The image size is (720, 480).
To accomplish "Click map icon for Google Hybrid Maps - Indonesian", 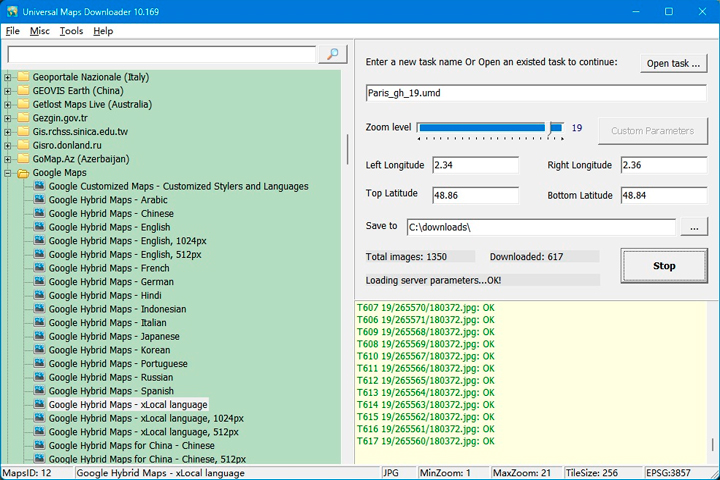I will pos(39,309).
